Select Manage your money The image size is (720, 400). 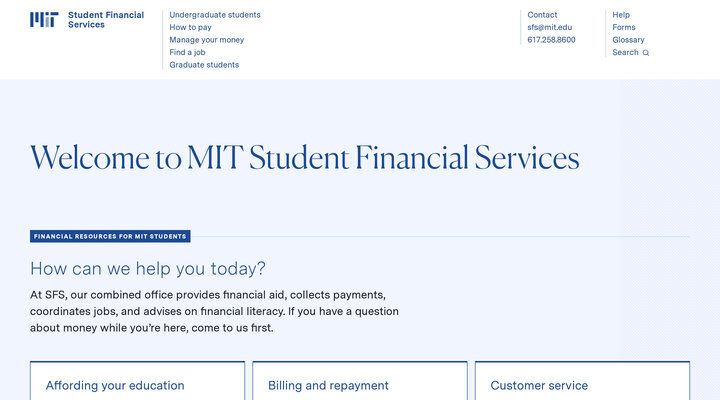206,40
